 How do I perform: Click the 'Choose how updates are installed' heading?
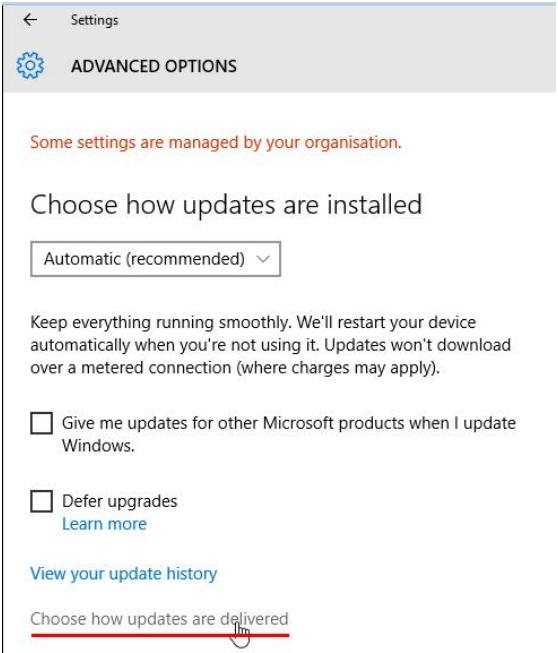click(226, 204)
